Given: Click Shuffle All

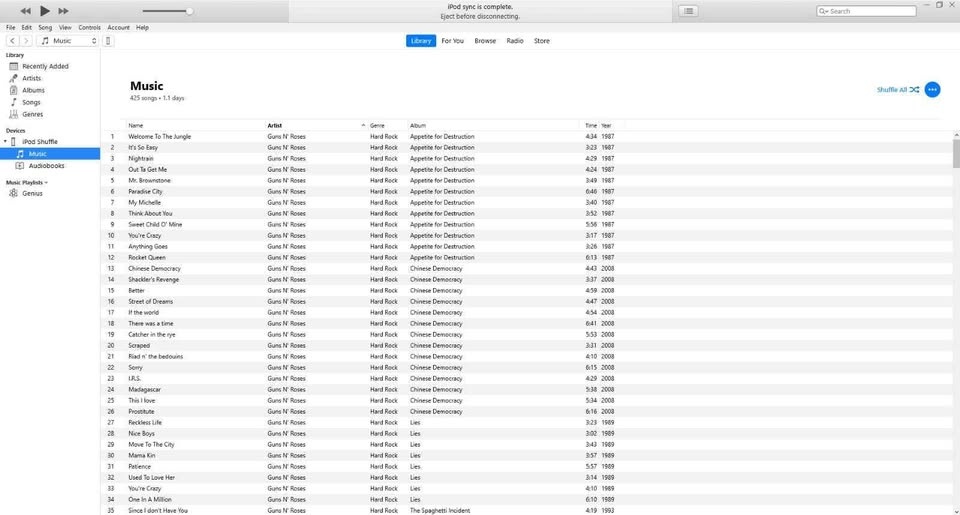Looking at the screenshot, I should 898,89.
